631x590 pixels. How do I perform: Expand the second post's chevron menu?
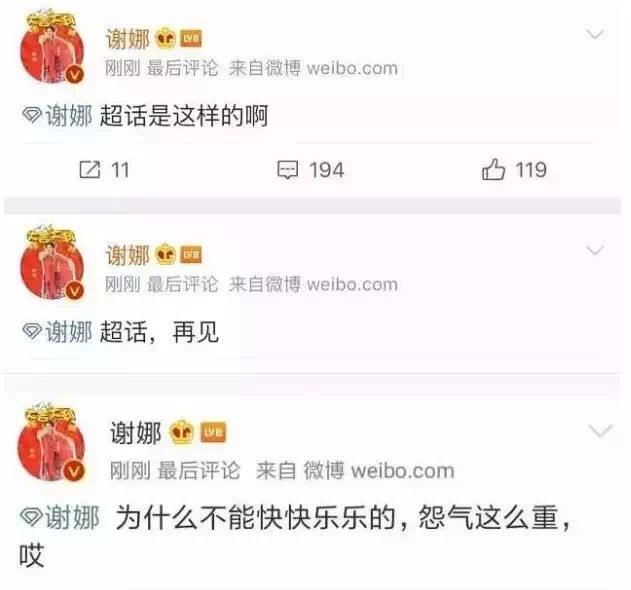(595, 250)
